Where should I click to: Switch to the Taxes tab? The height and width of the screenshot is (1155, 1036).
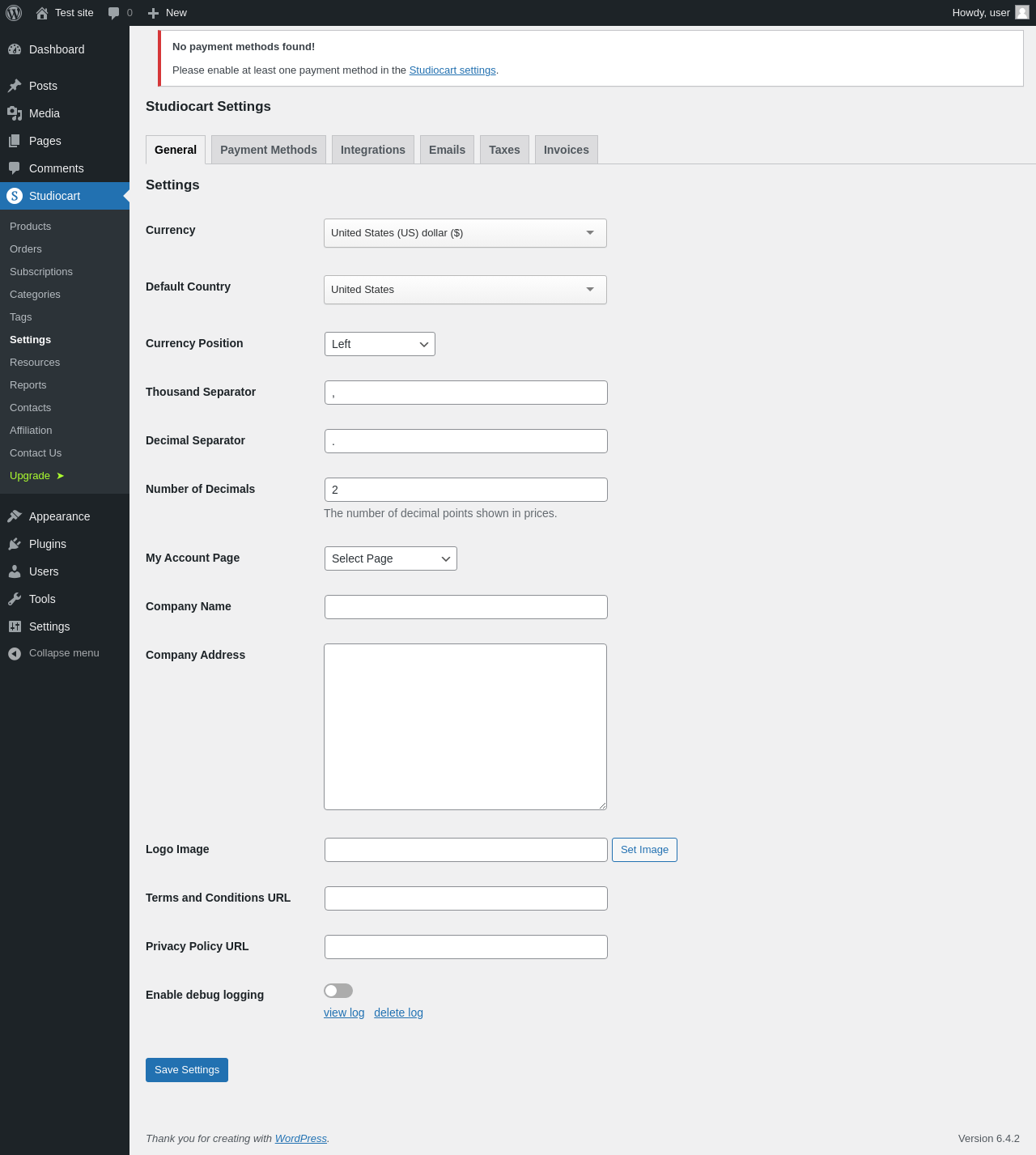click(504, 150)
